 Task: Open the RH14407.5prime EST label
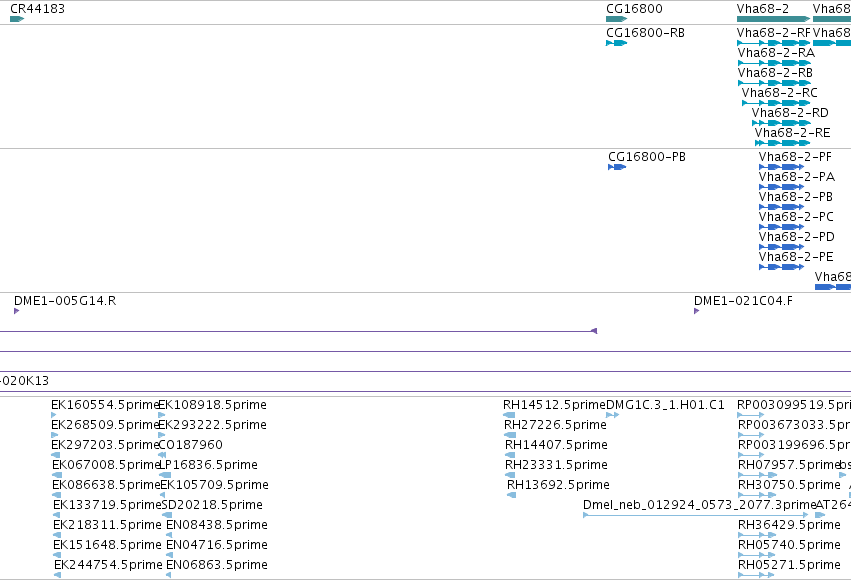click(556, 445)
